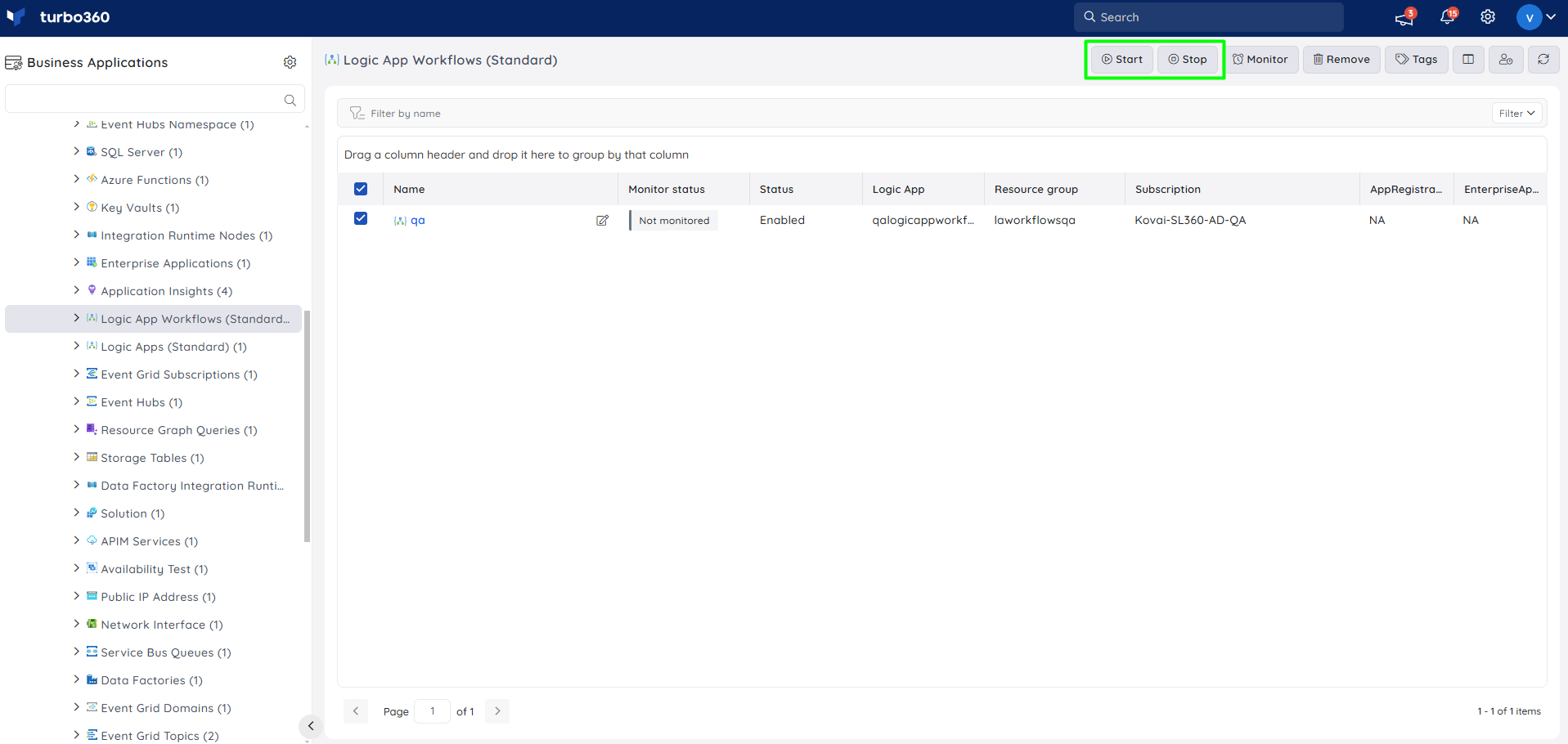Viewport: 1568px width, 744px height.
Task: Click the laworkflowsqa cell
Action: (x=1035, y=221)
